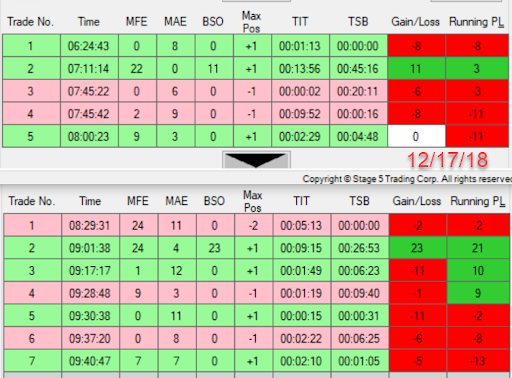Click TSB value 00:45:16
The height and width of the screenshot is (378, 512).
click(x=358, y=68)
